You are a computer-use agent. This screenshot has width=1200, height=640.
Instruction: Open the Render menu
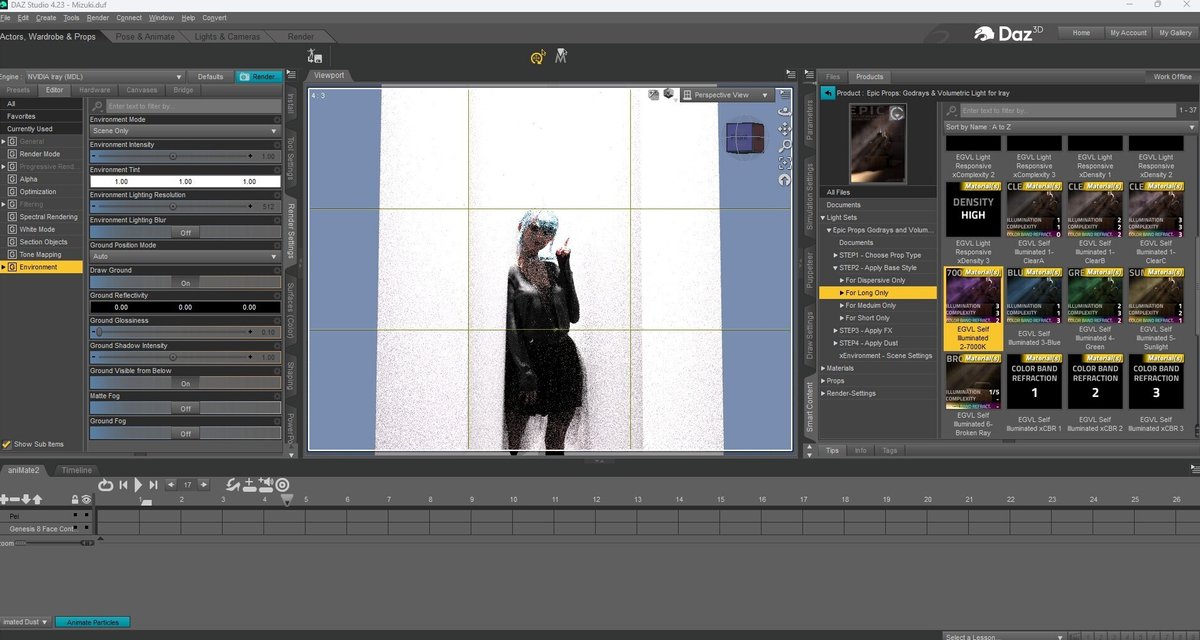click(x=98, y=18)
